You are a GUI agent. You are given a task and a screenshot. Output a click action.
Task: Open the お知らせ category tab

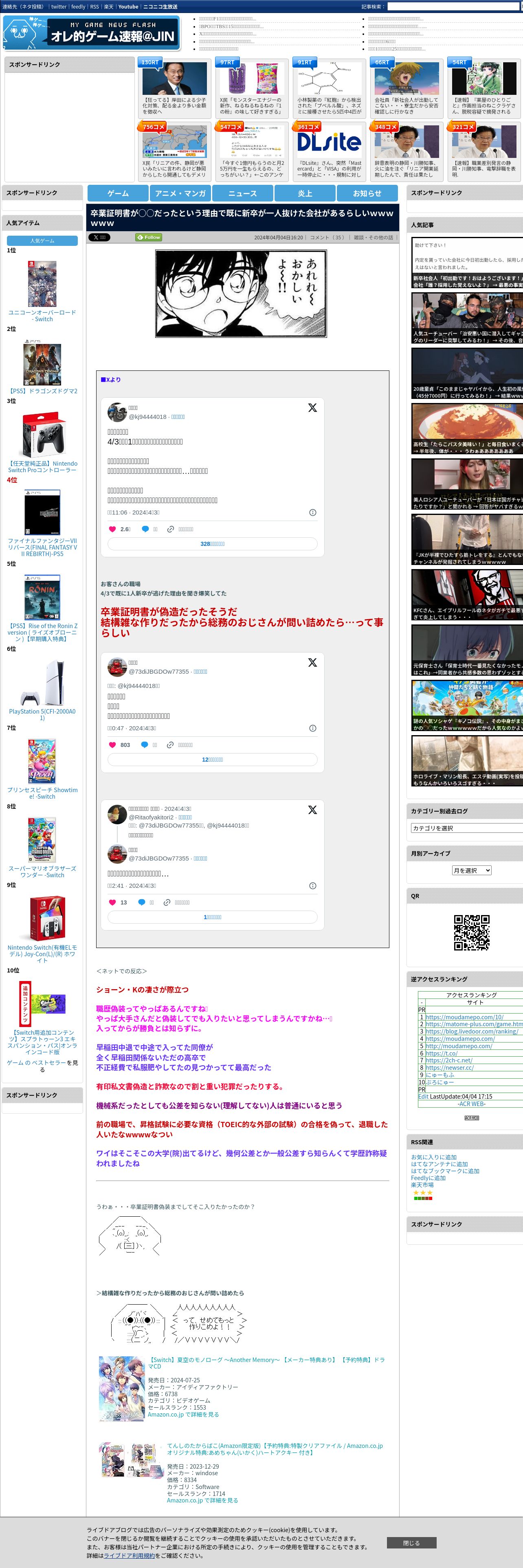pos(367,193)
